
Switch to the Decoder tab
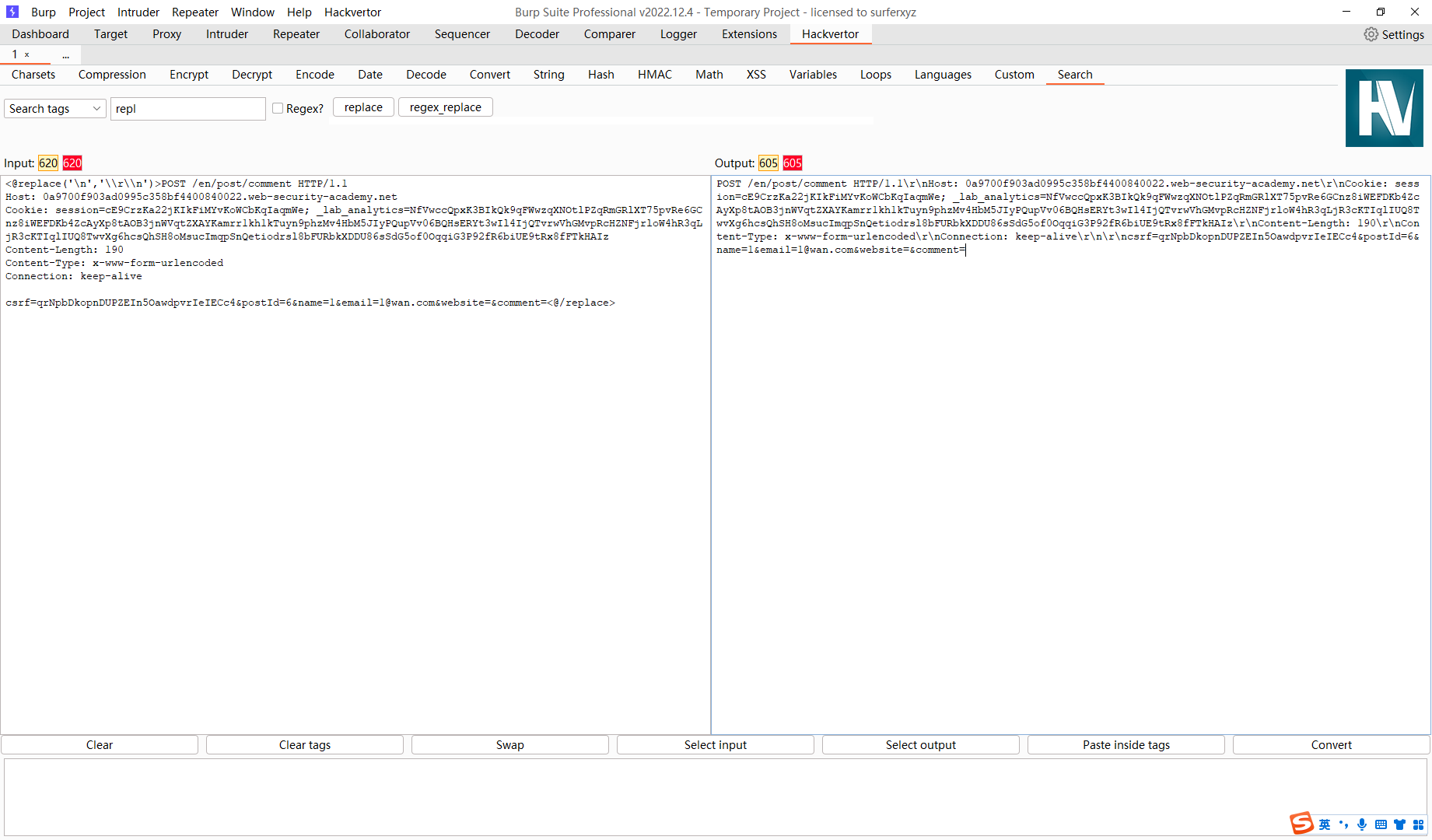[537, 34]
